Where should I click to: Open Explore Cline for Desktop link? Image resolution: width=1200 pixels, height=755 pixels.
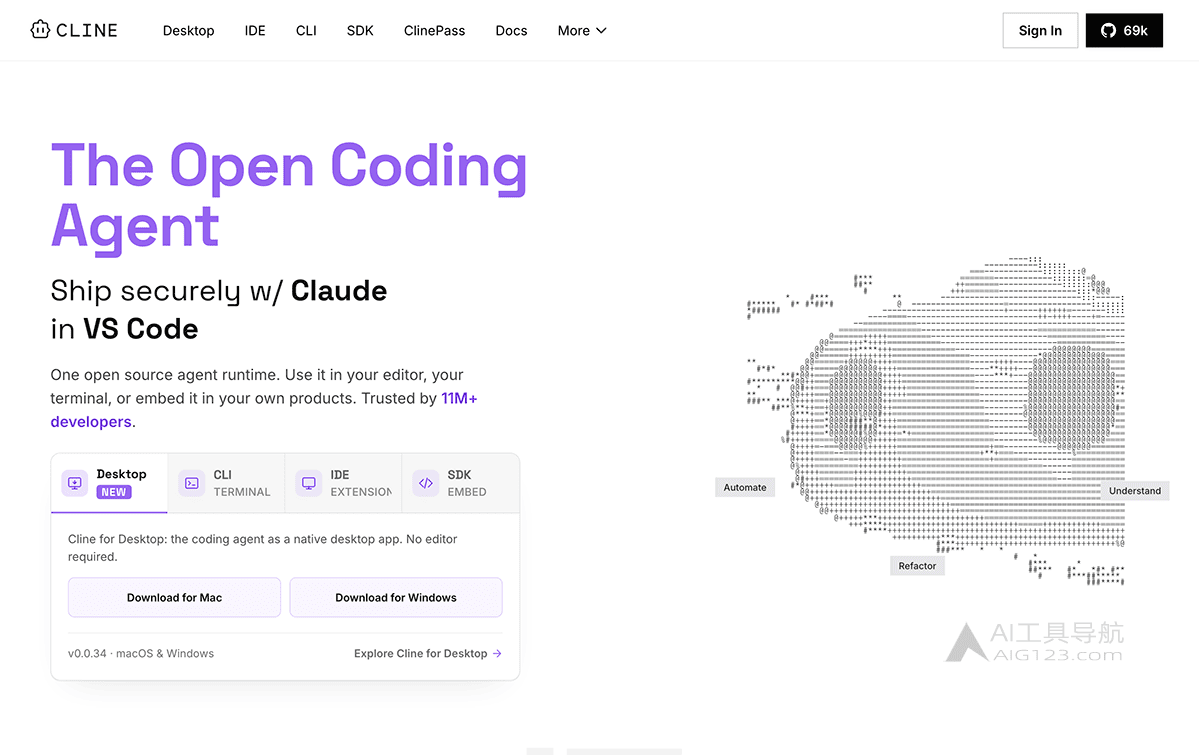coord(428,653)
